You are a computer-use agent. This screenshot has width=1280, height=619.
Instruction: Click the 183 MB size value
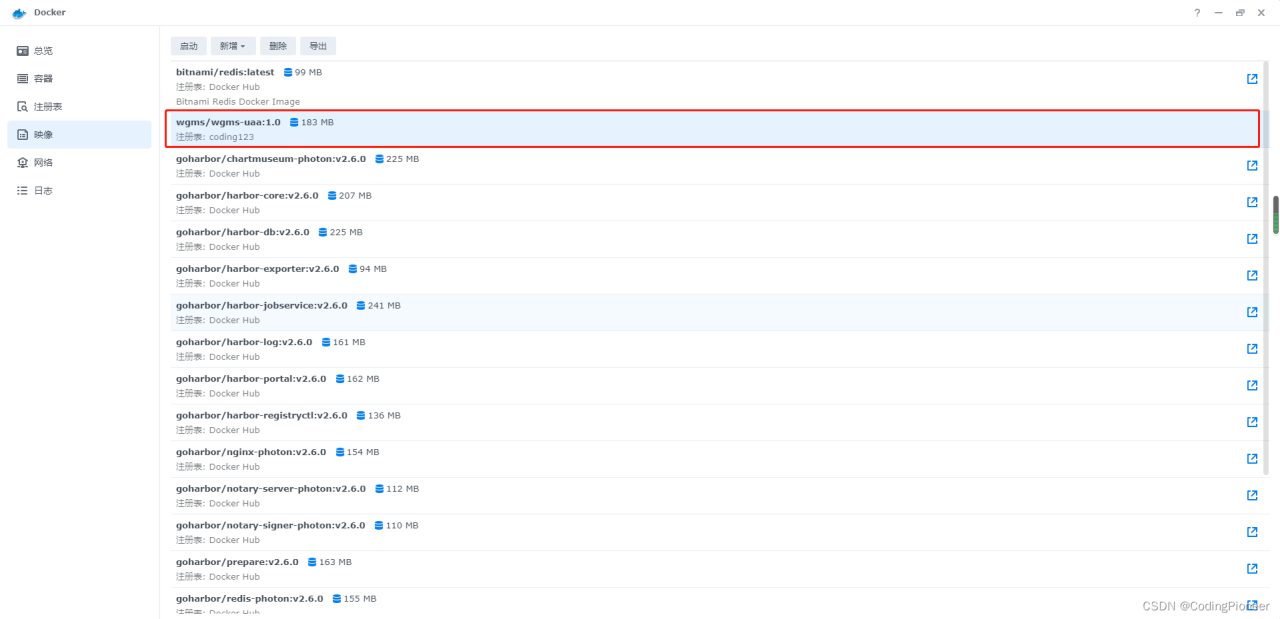click(318, 122)
